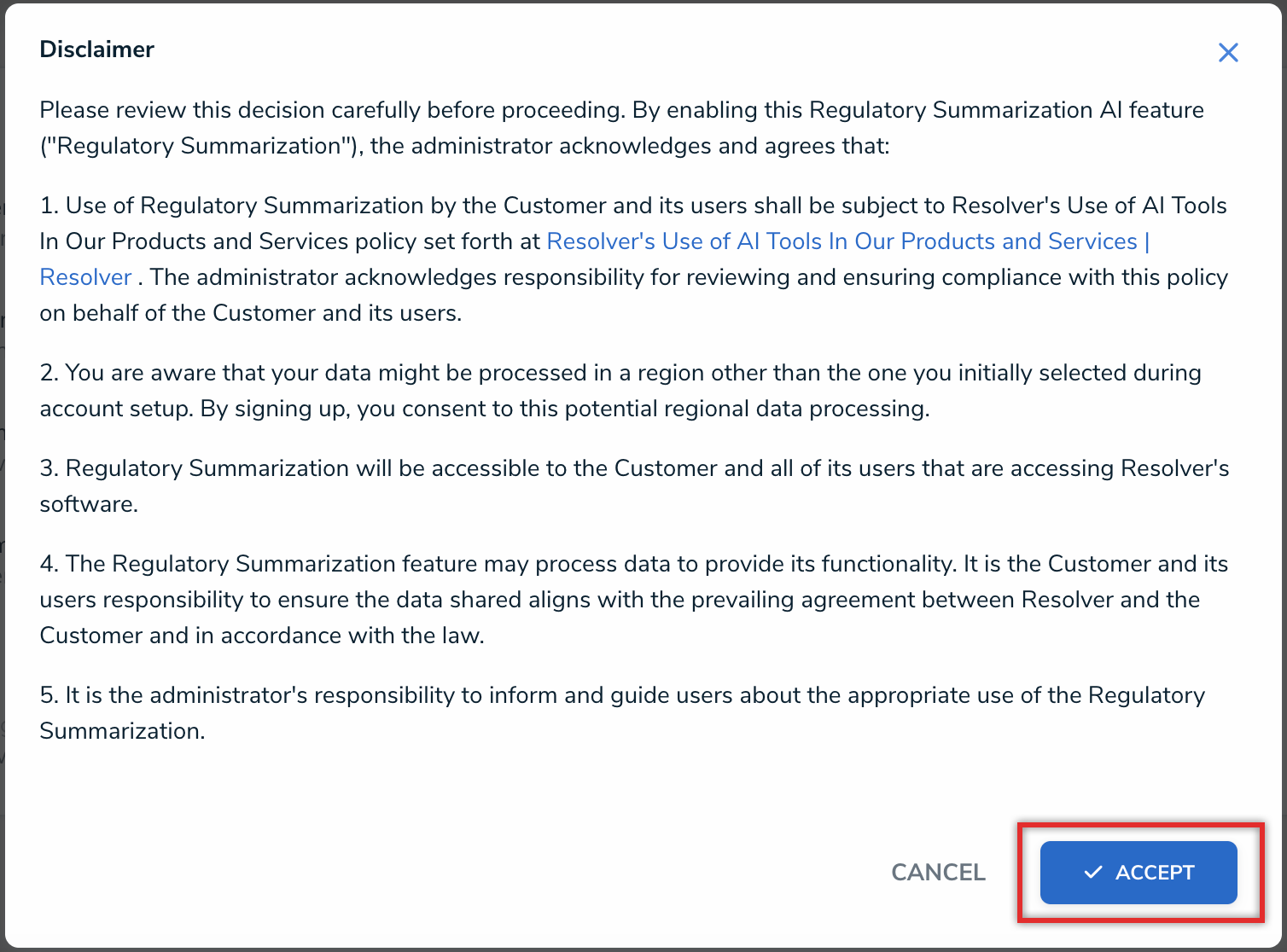Open the "Resolver's Use of AI Tools" policy link
Screen dimensions: 1287x952
click(845, 241)
